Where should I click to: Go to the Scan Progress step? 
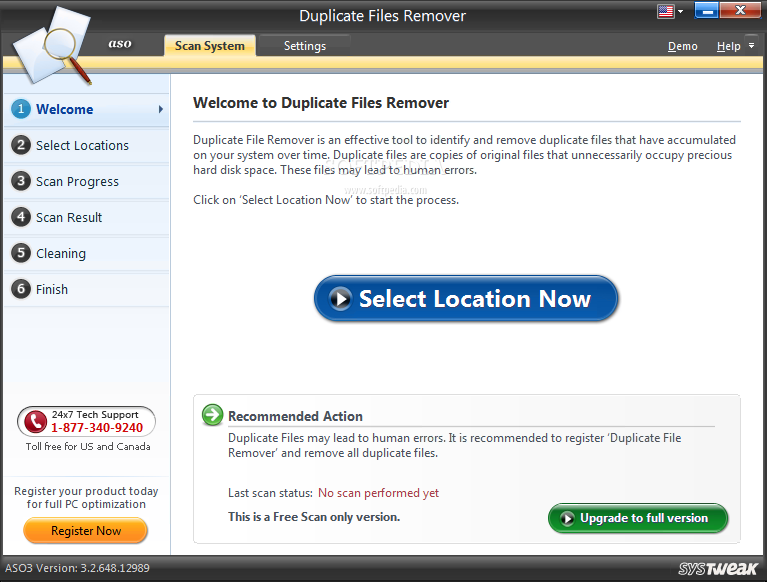(87, 181)
